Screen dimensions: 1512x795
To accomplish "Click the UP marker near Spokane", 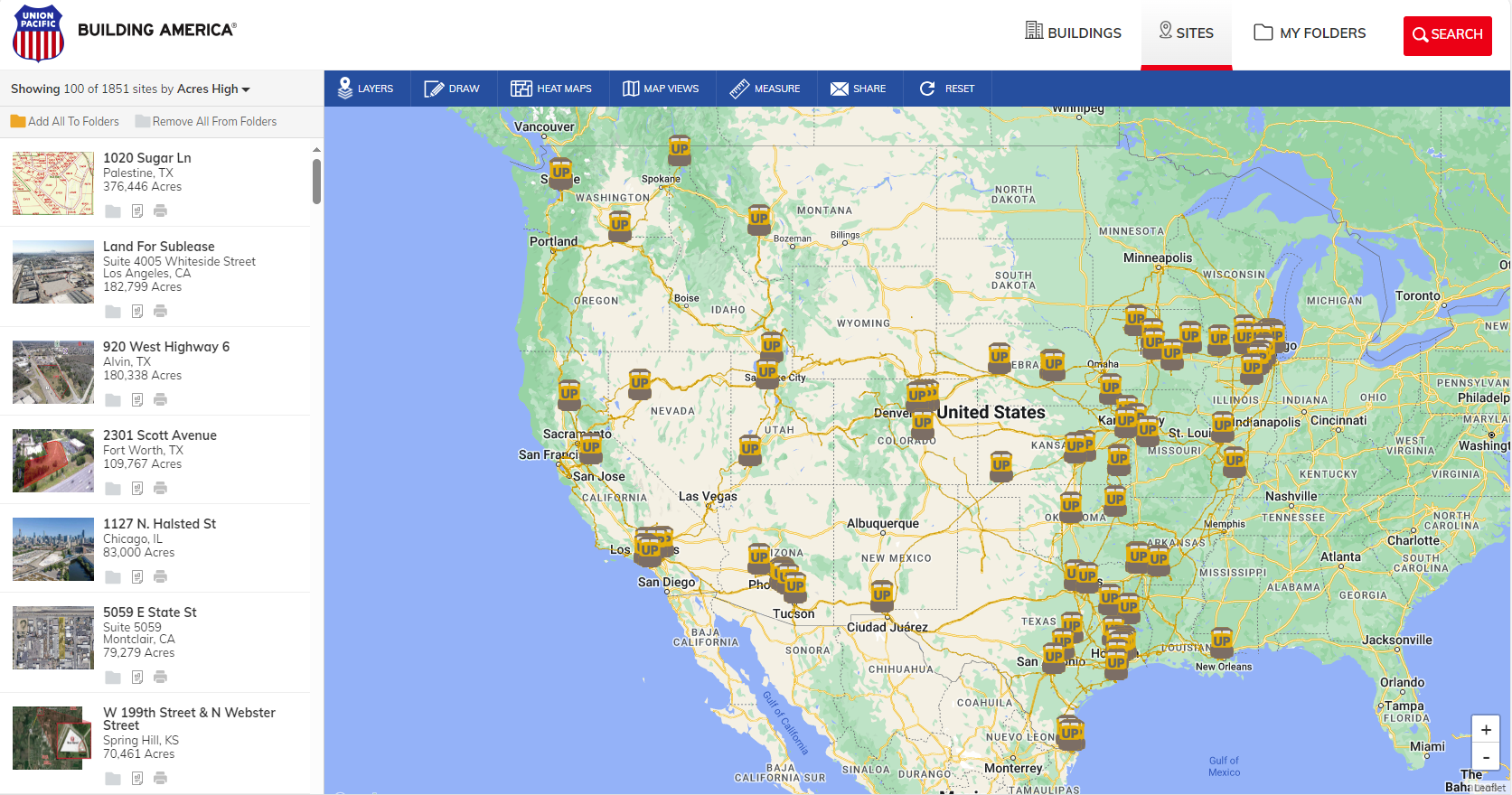I will 680,150.
